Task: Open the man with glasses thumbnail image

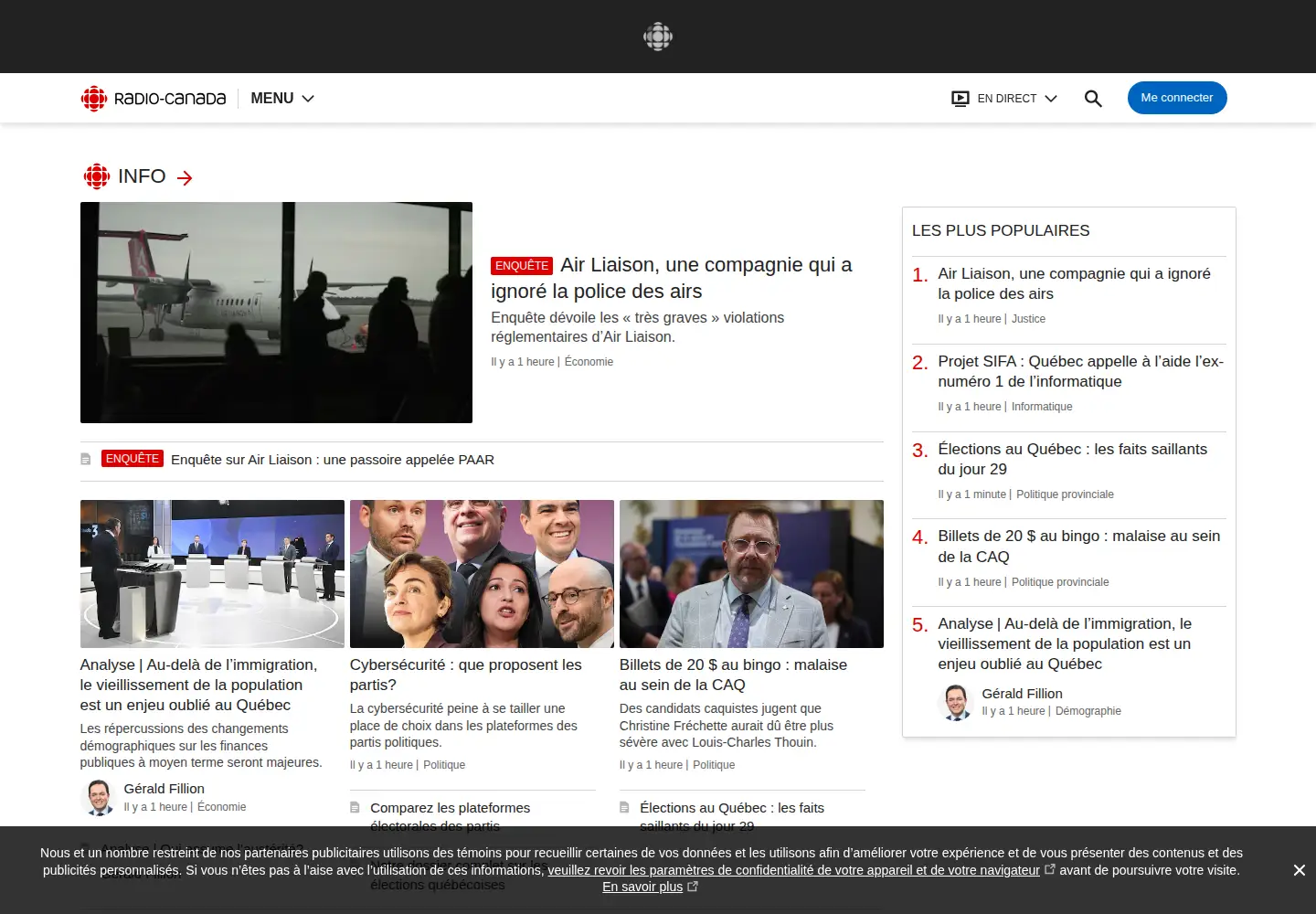Action: [751, 574]
